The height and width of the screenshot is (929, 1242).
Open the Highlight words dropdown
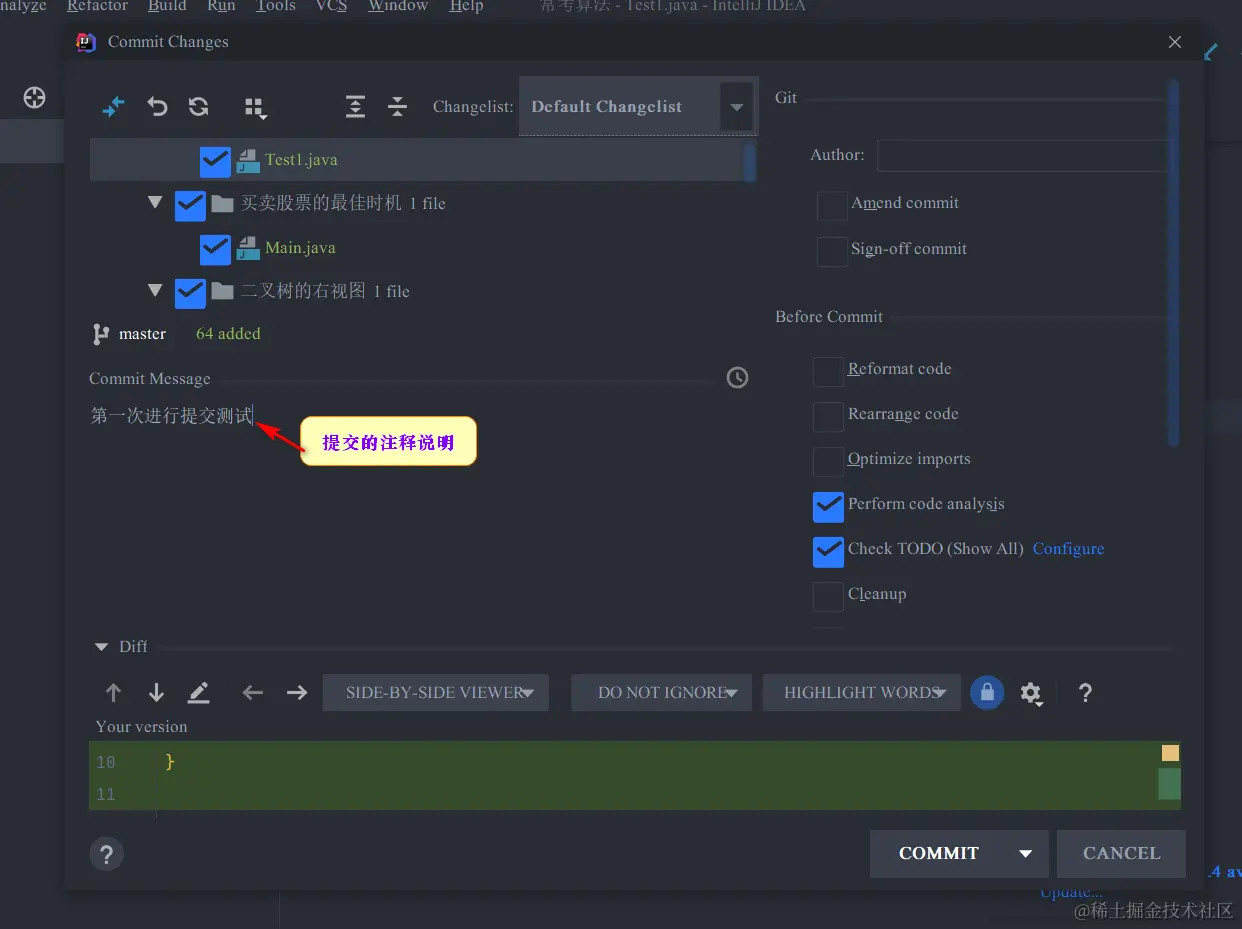tap(861, 692)
